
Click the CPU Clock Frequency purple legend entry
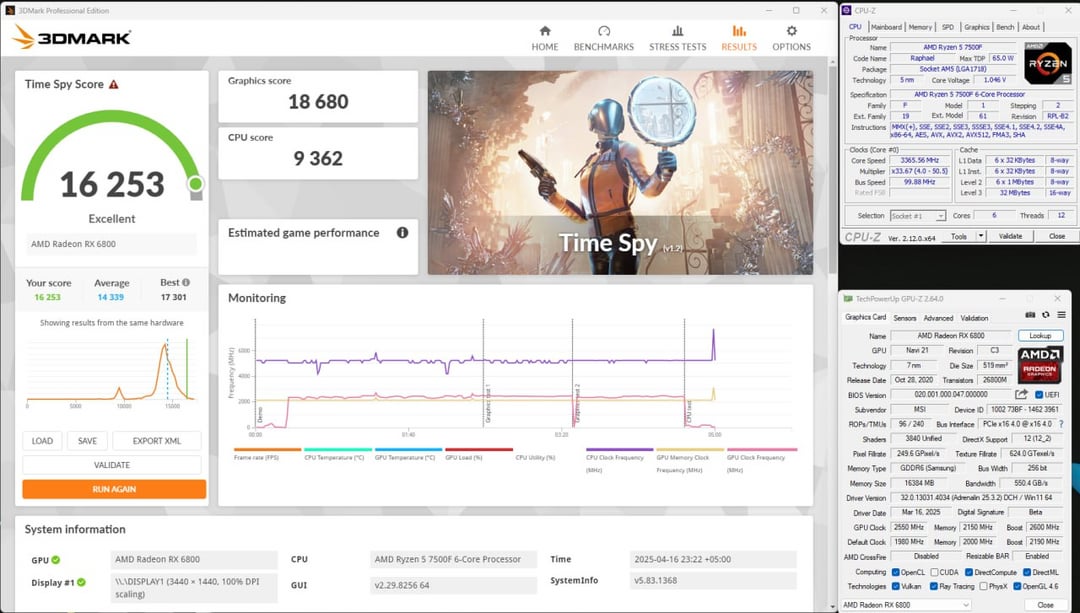[x=619, y=459]
